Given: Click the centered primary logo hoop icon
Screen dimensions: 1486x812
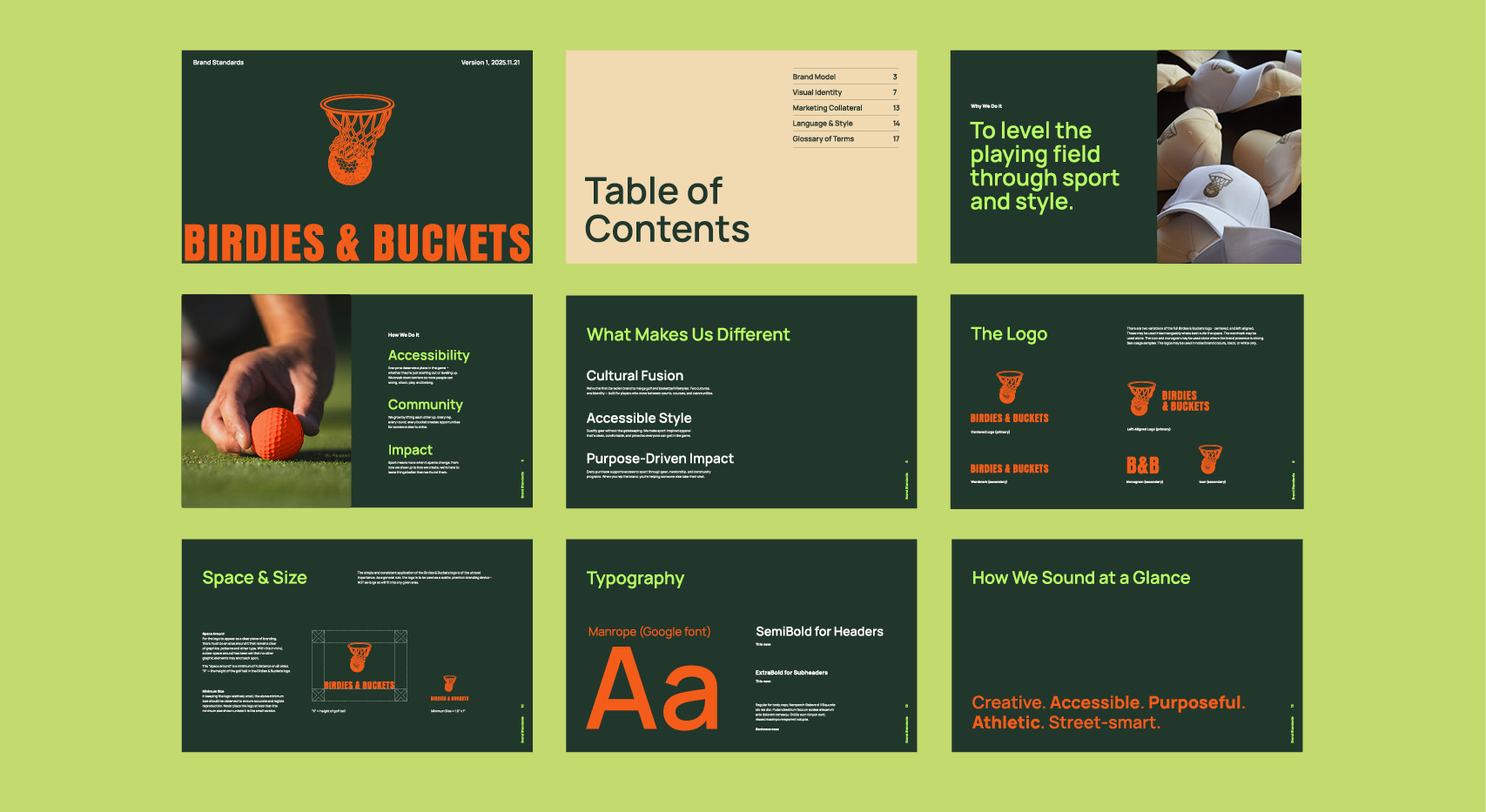Looking at the screenshot, I should click(1009, 387).
